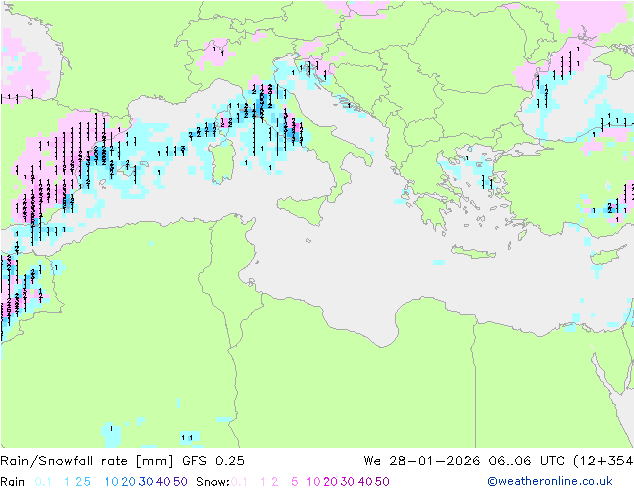Pick the Snow legend value 0.1

[x=239, y=482]
